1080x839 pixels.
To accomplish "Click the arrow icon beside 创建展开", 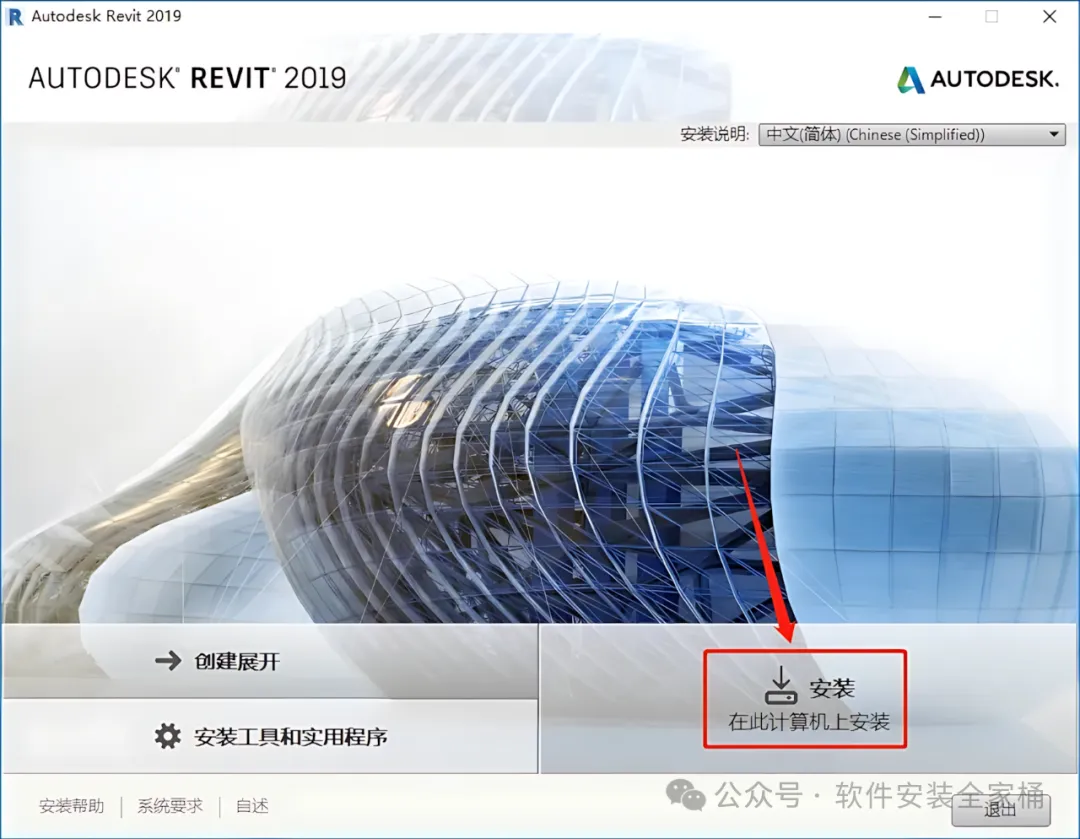I will (x=168, y=661).
